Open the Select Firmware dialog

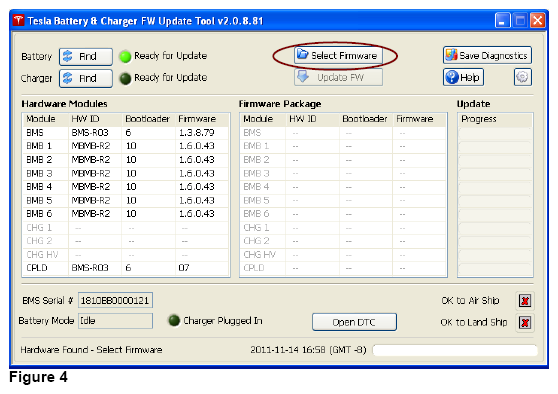(x=338, y=56)
